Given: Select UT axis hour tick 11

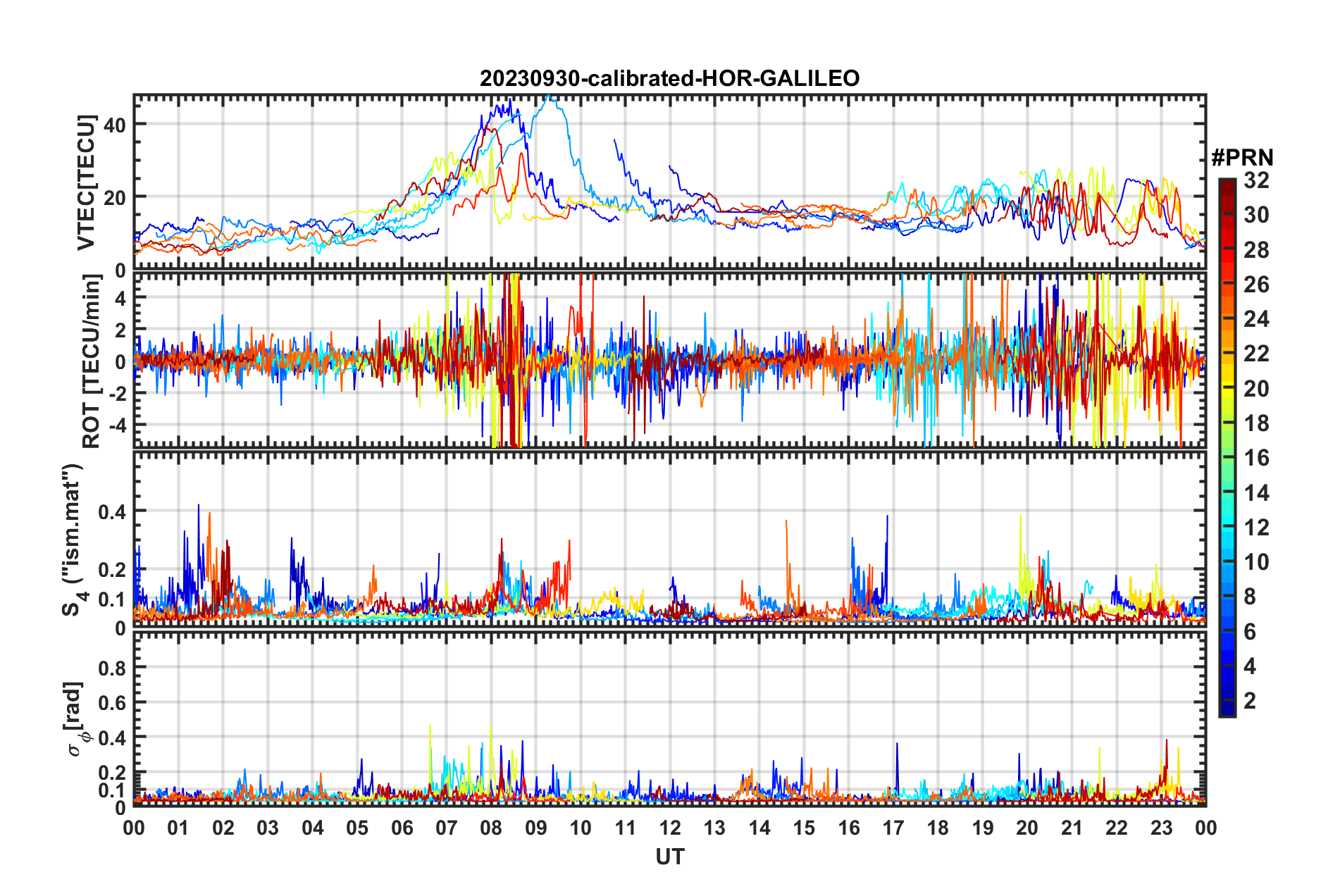Looking at the screenshot, I should click(626, 828).
